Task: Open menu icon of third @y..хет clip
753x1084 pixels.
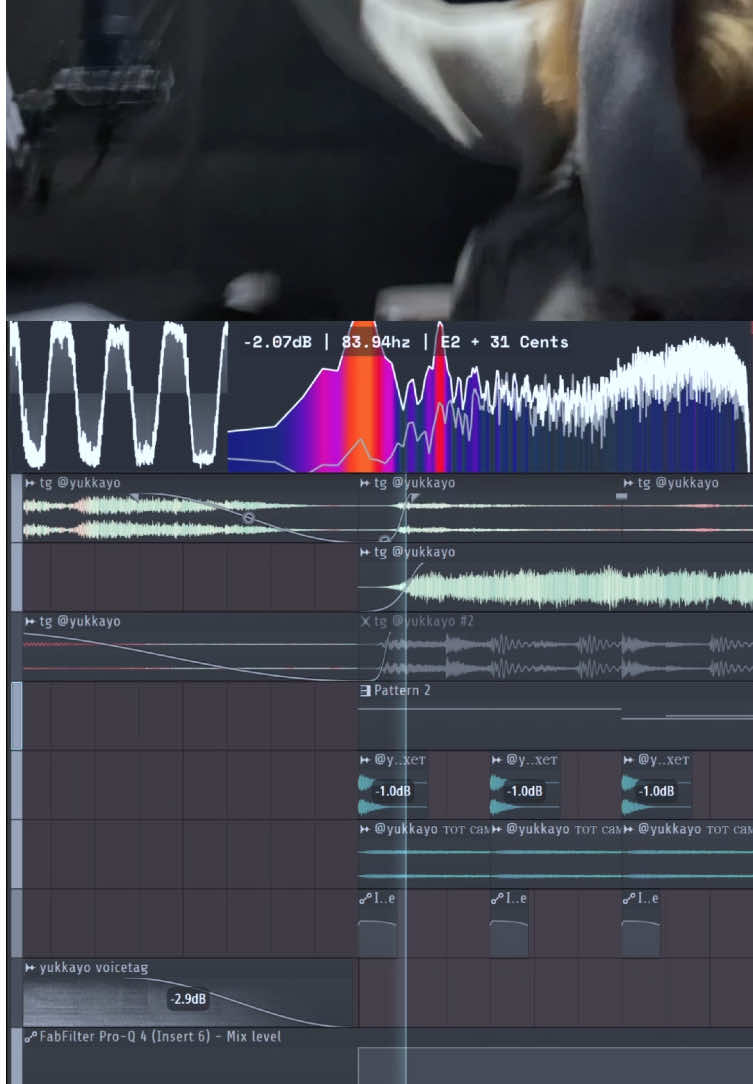Action: (x=629, y=760)
